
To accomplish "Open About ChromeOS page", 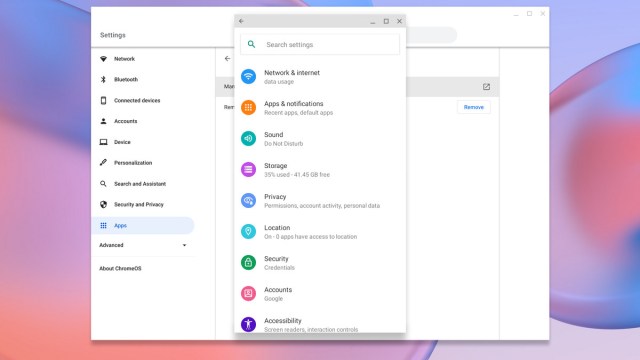I will (120, 269).
